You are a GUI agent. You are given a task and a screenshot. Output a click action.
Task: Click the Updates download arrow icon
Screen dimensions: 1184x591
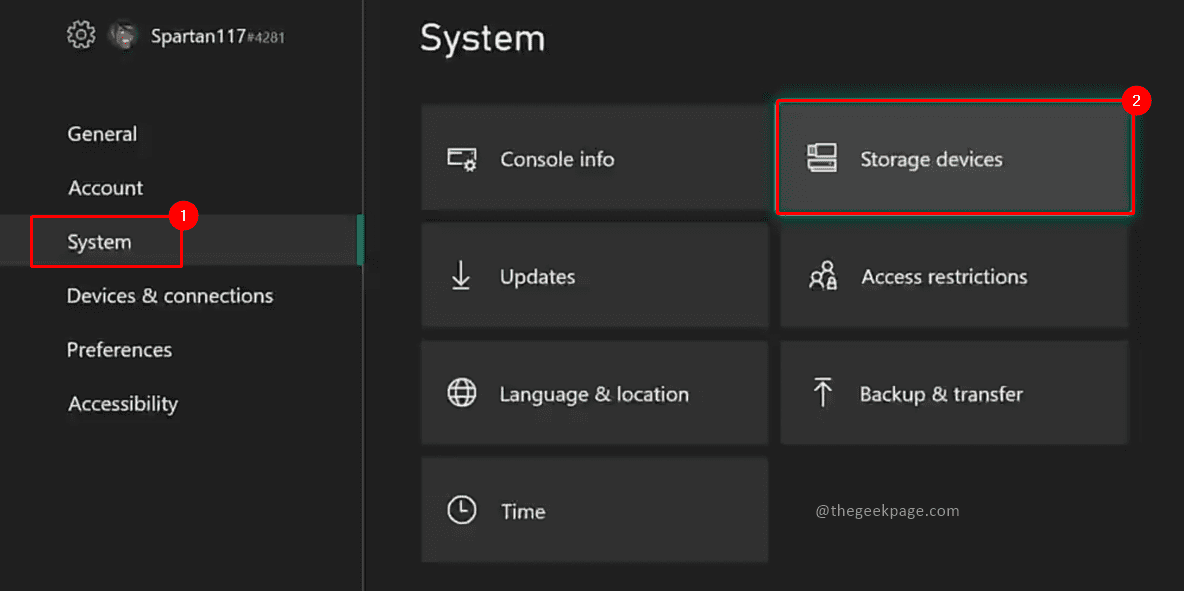(461, 276)
